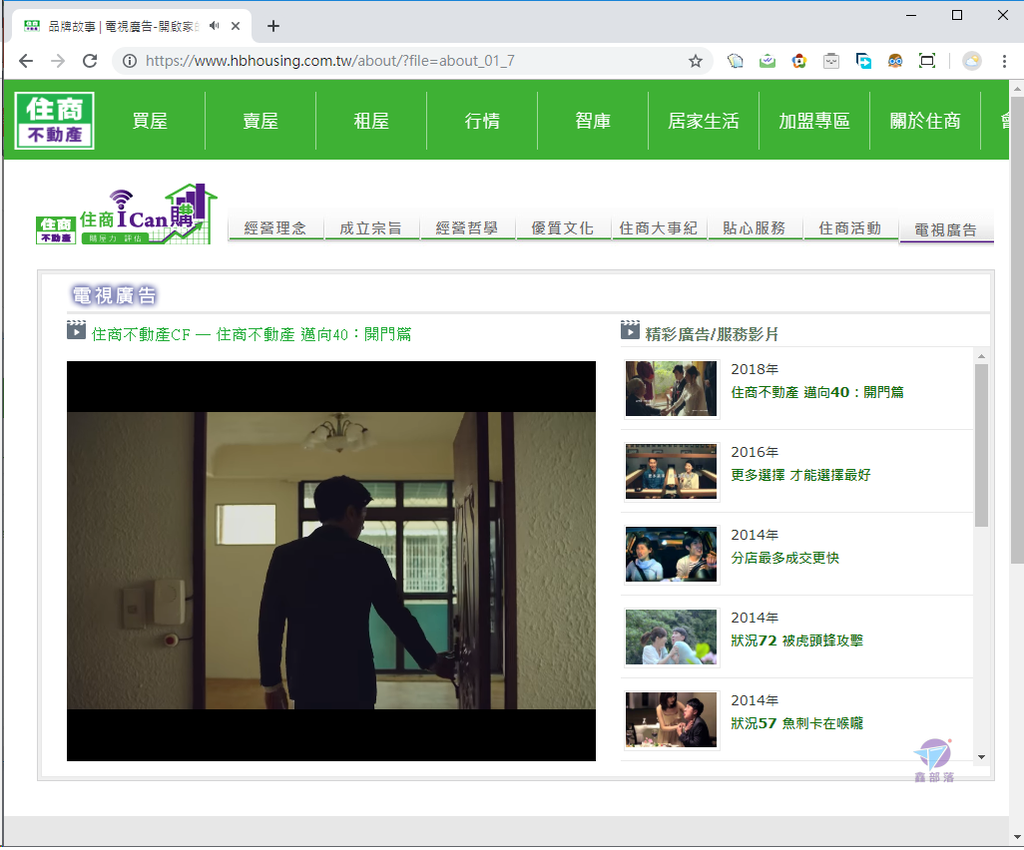The image size is (1024, 850).
Task: Select the 電視廣告 tab
Action: (x=946, y=230)
